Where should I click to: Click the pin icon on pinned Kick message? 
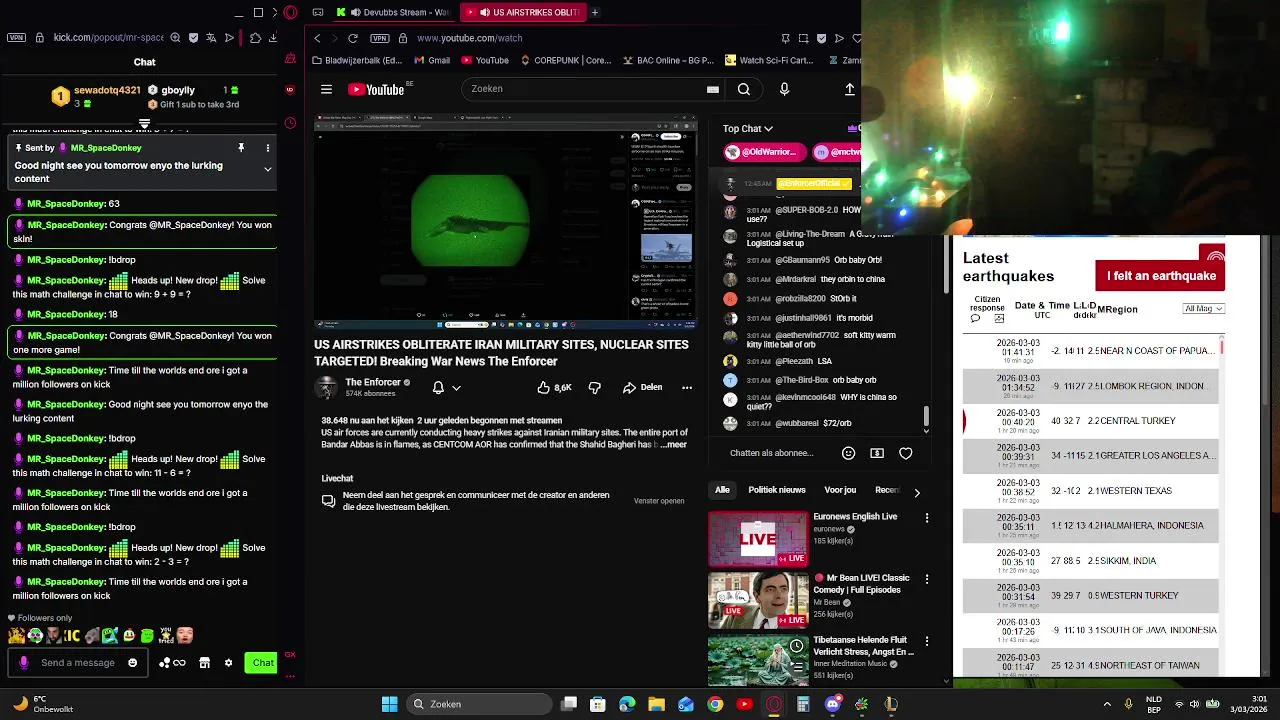click(241, 148)
